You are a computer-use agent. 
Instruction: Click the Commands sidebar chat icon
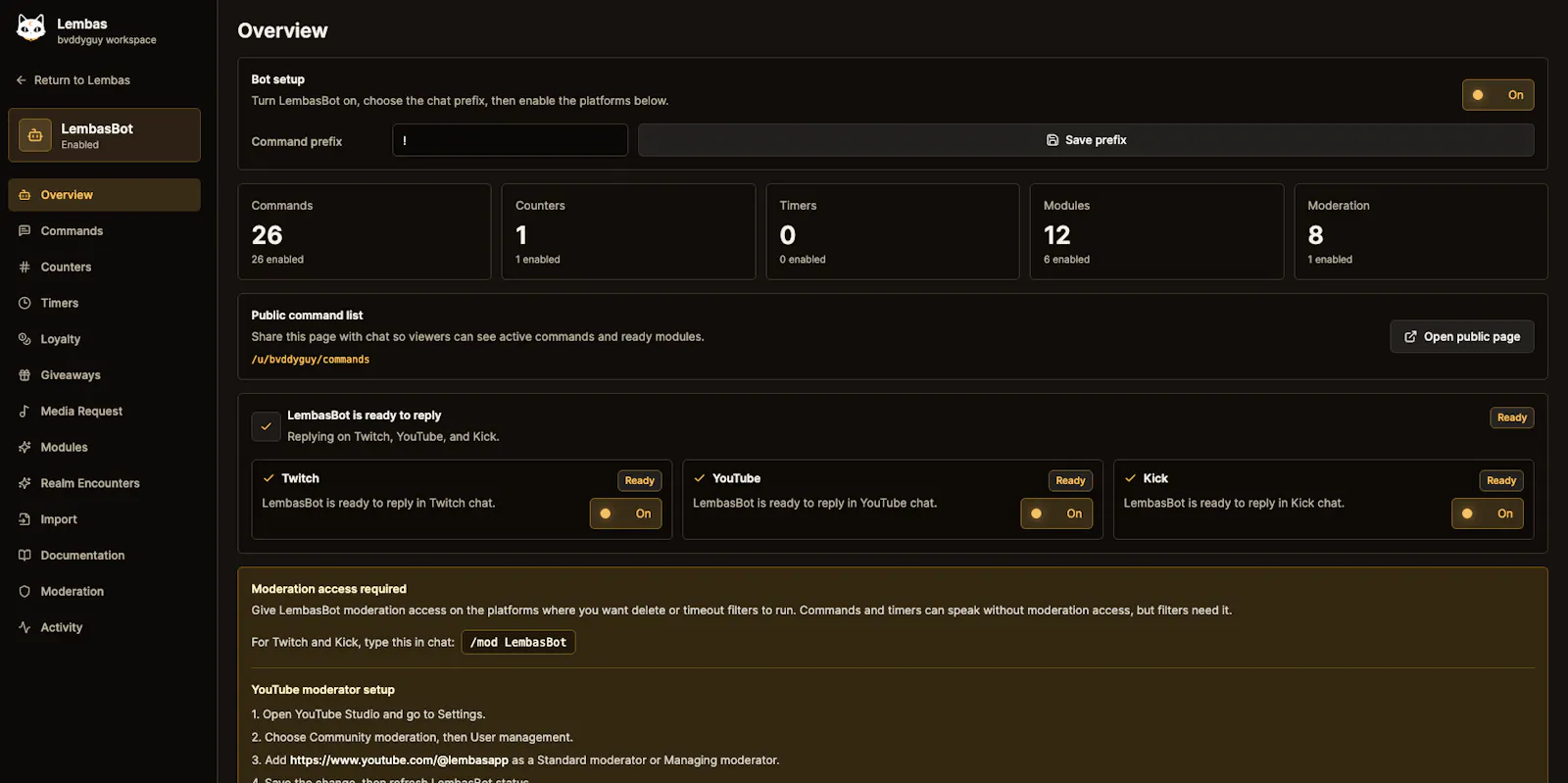click(24, 231)
